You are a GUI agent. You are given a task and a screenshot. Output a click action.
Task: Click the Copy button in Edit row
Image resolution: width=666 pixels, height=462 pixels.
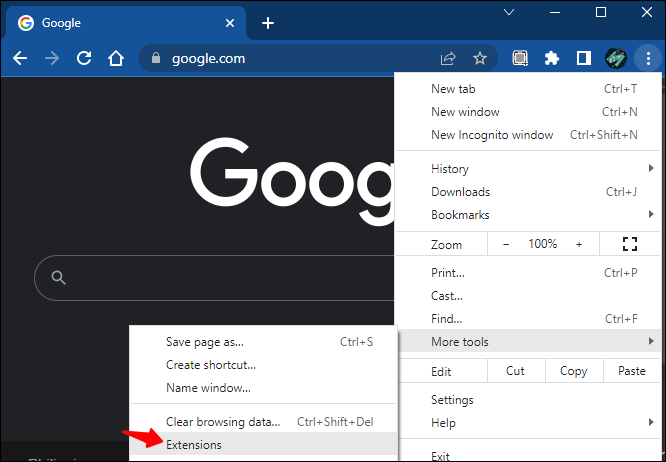coord(573,371)
